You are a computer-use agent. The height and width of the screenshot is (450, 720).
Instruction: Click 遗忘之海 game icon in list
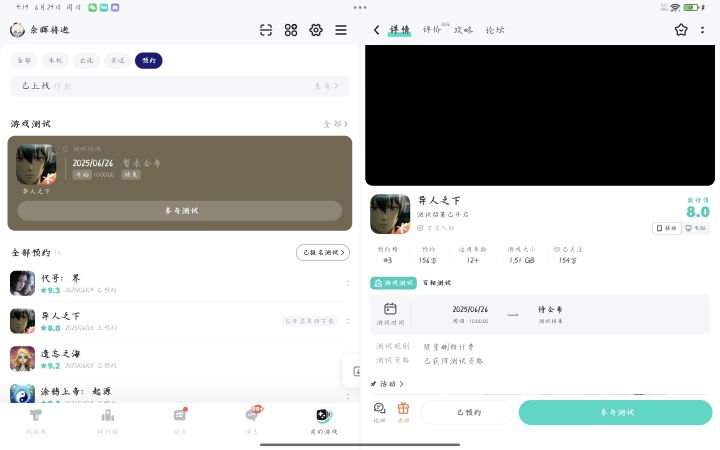pyautogui.click(x=22, y=359)
